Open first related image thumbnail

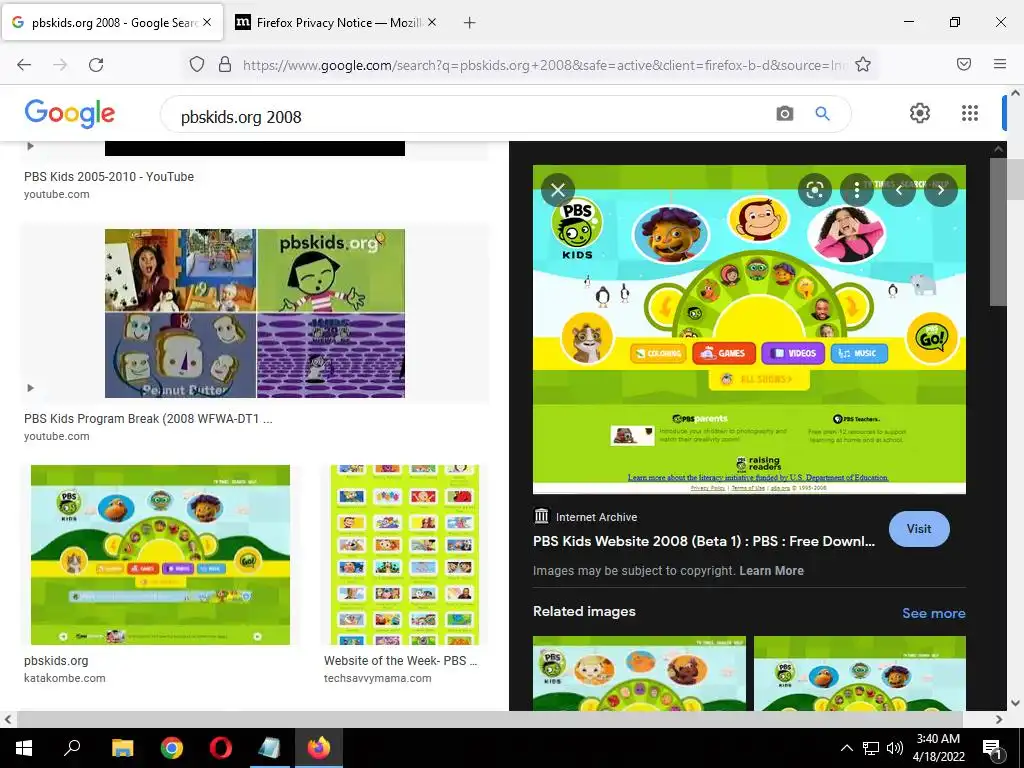point(639,673)
